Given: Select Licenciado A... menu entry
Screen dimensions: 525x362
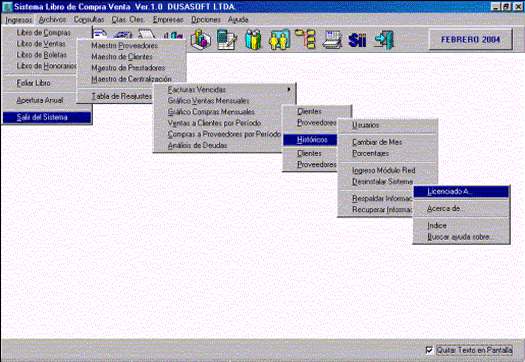Looking at the screenshot, I should coord(461,192).
